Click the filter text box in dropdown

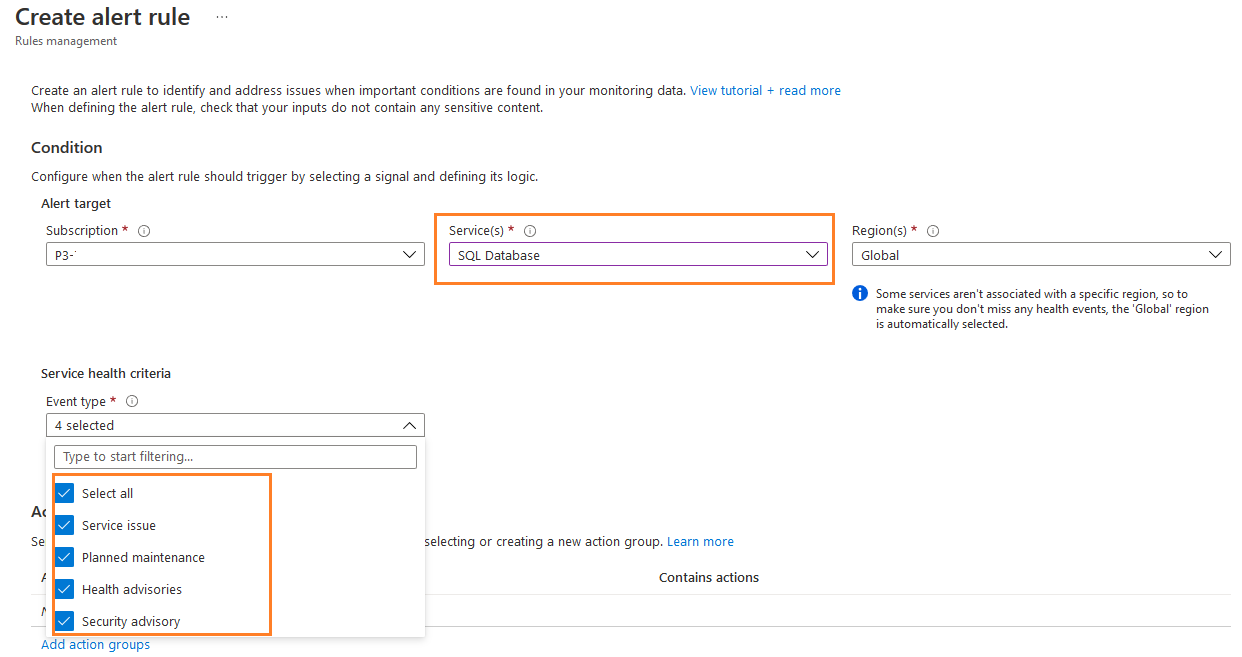pyautogui.click(x=235, y=457)
